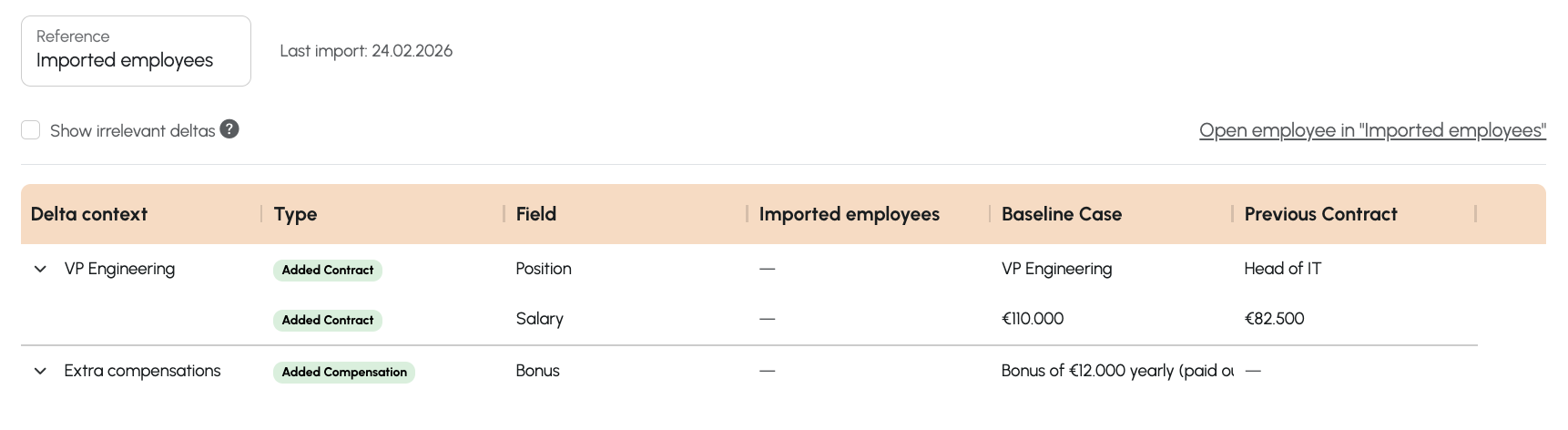Screen dimensions: 1568x430
Task: Click the Added Compensation badge
Action: pos(344,373)
